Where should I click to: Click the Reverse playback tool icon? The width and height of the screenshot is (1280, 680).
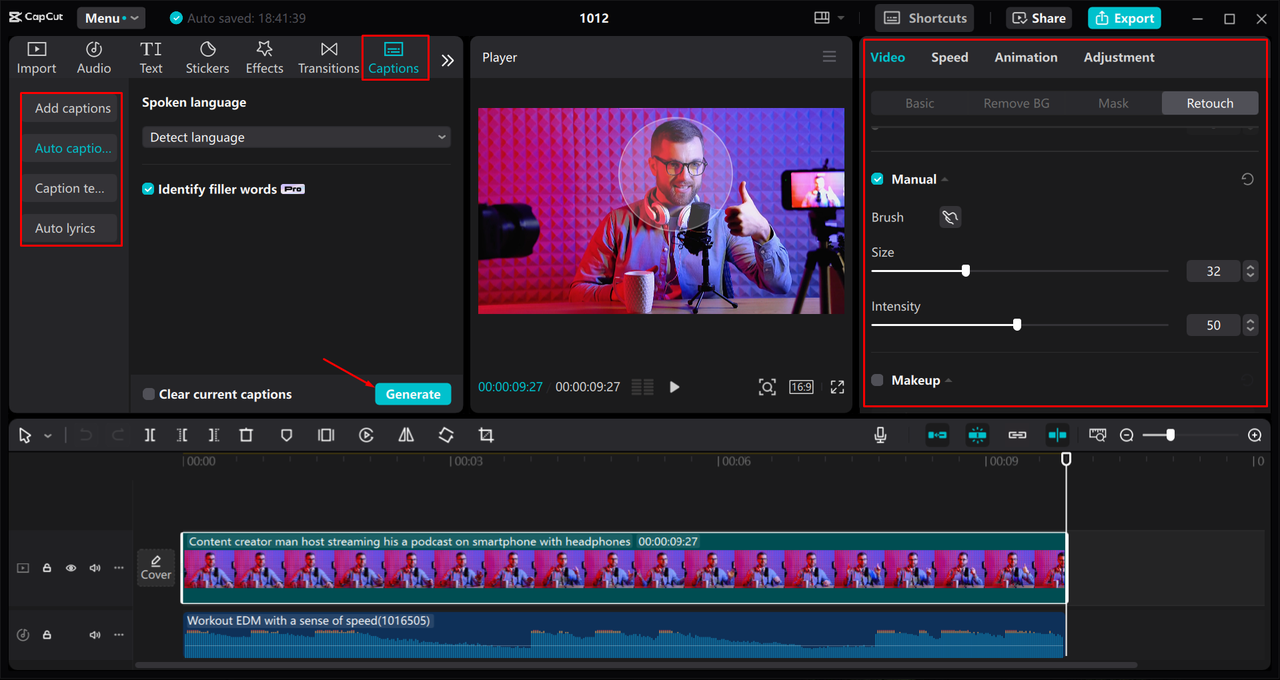click(x=366, y=435)
